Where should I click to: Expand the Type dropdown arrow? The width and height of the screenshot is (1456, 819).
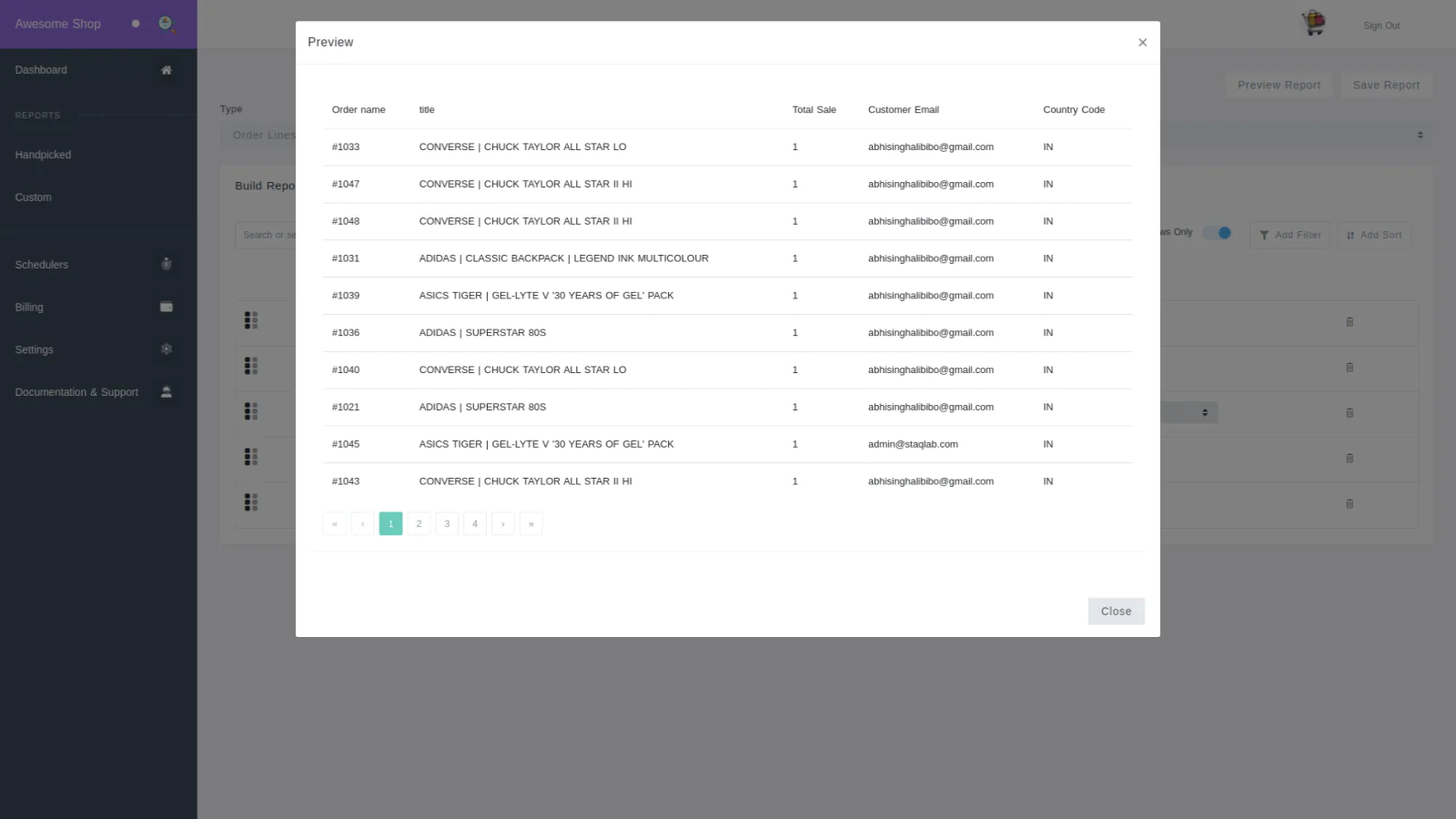tap(1420, 135)
